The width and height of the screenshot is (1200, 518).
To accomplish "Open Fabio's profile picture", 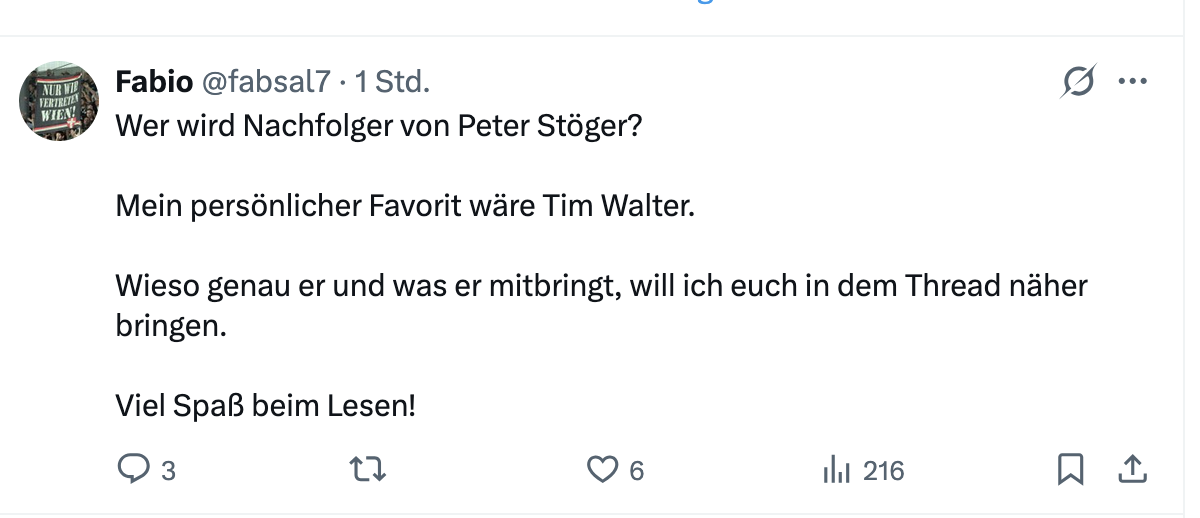I will 59,101.
